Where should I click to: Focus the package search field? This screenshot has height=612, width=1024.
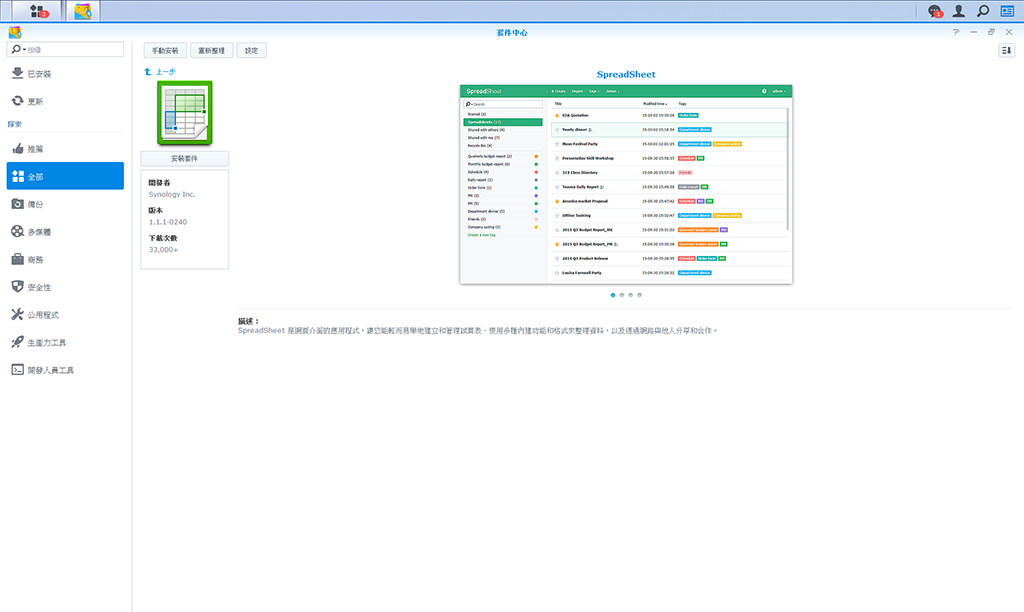click(65, 50)
